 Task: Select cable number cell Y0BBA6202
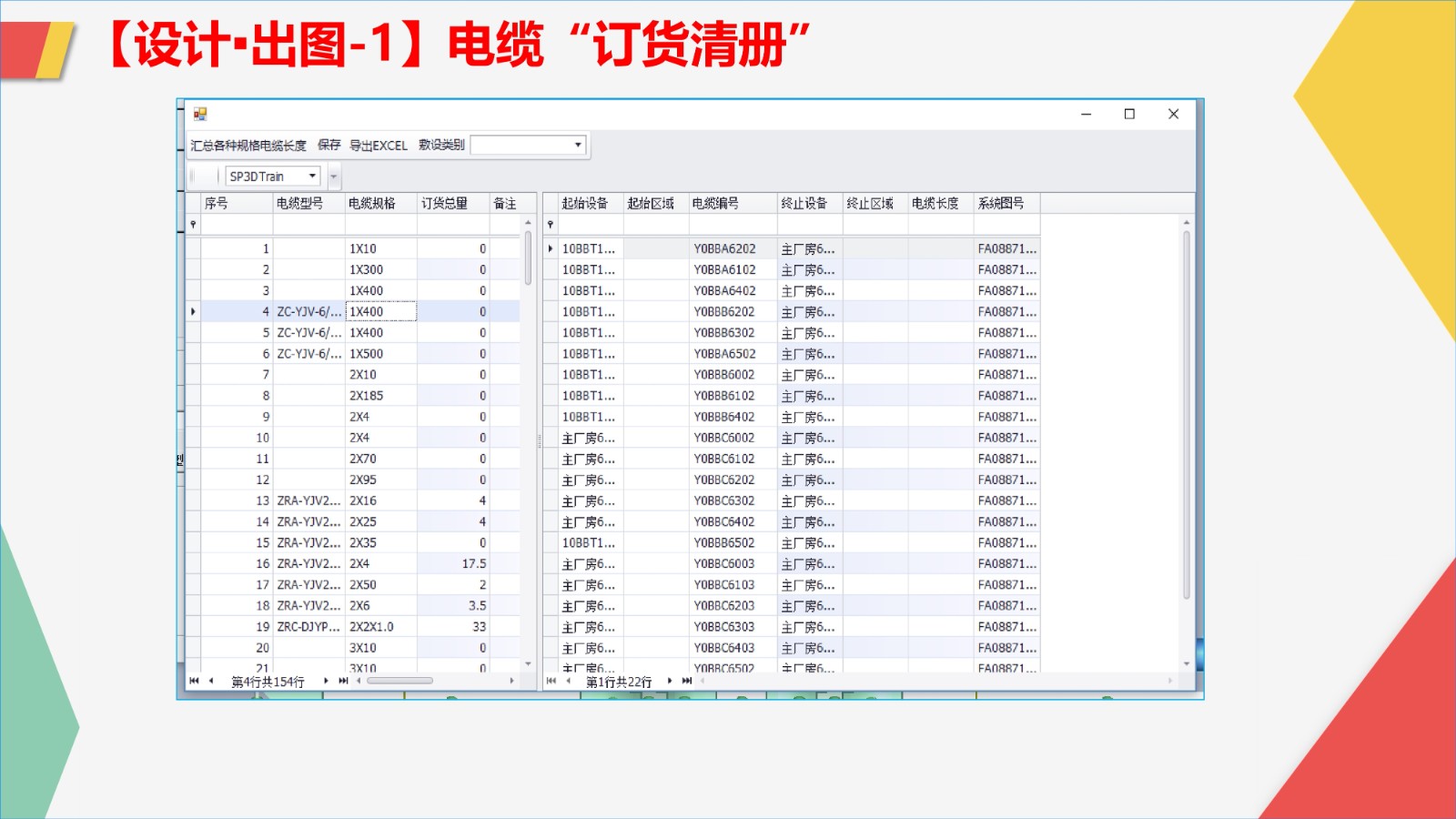(724, 248)
